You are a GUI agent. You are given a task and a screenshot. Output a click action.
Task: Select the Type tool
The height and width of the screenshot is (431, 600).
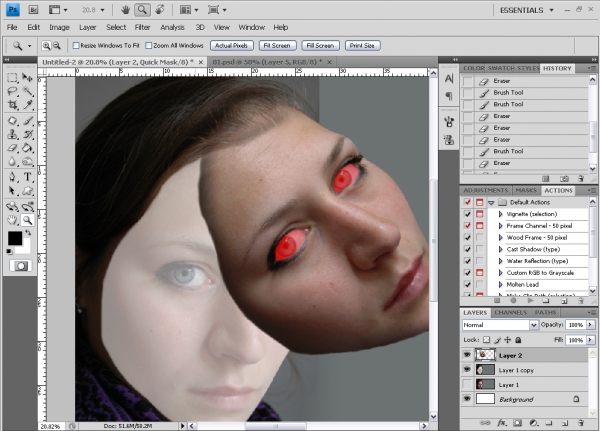27,177
